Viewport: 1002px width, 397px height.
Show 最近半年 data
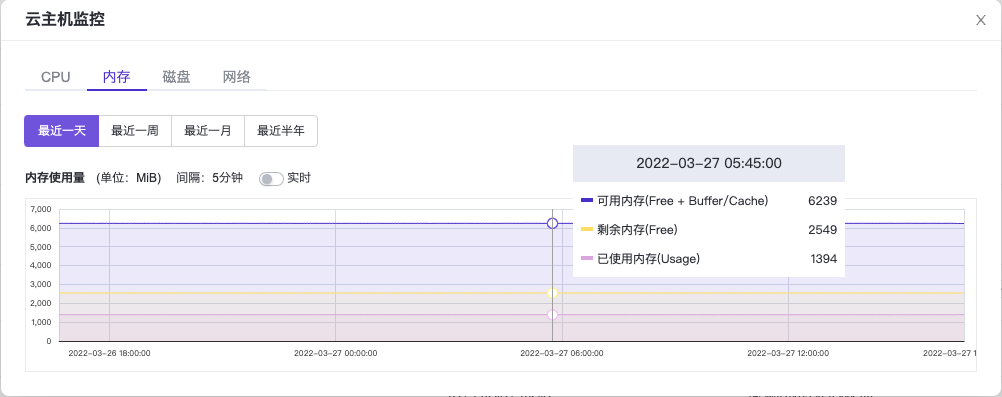(x=281, y=131)
